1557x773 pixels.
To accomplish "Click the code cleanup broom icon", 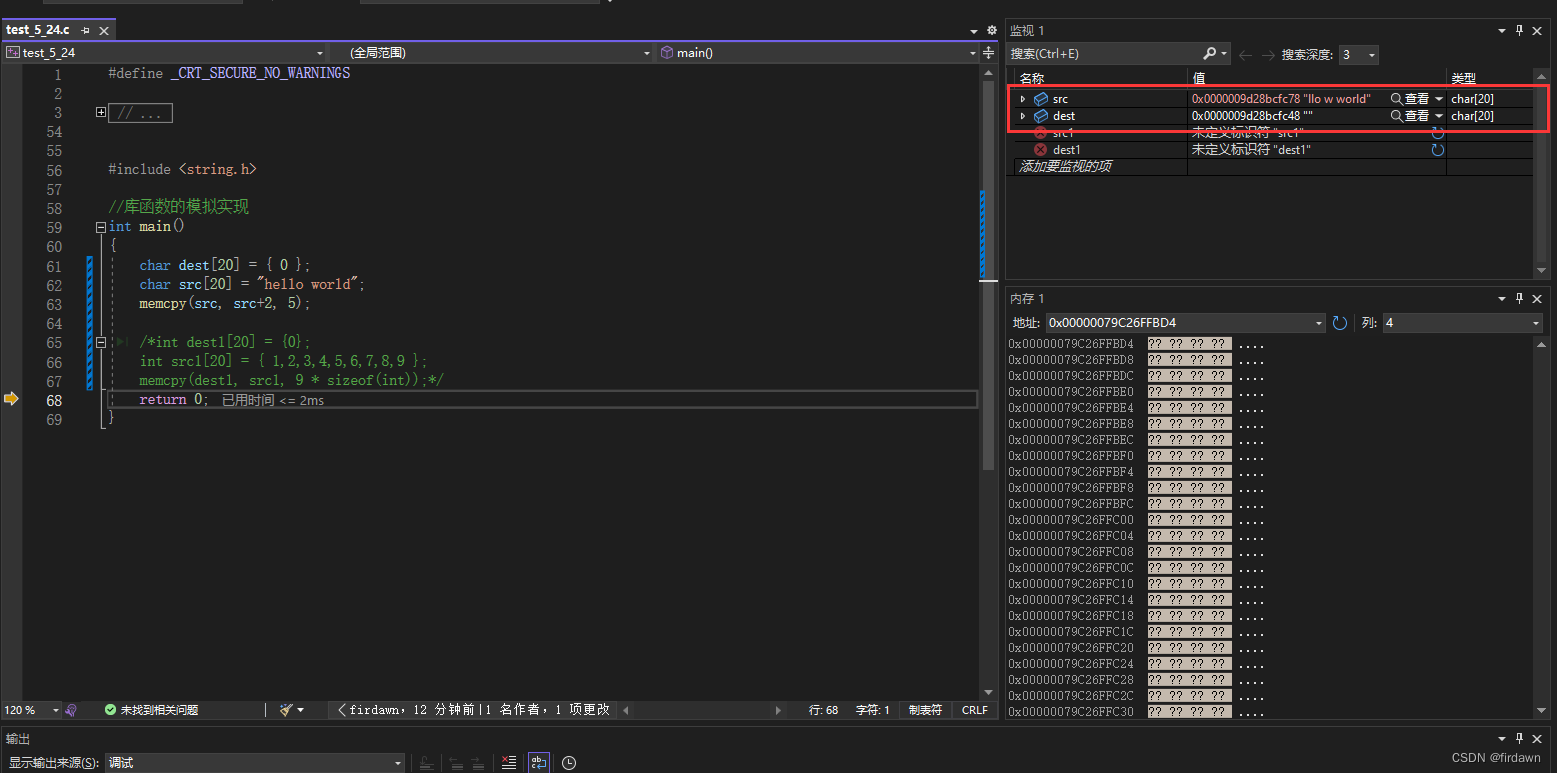I will coord(287,710).
